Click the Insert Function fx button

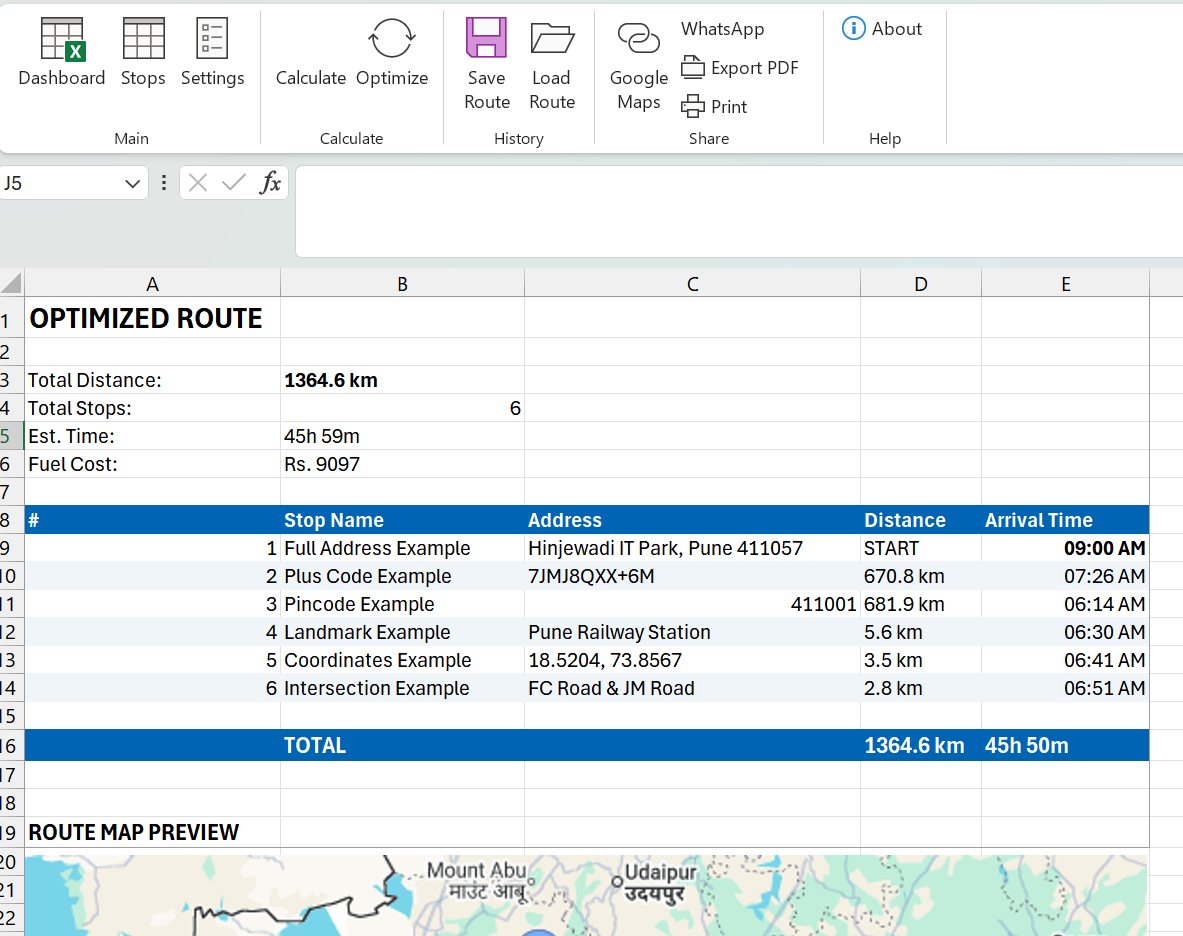[x=270, y=183]
